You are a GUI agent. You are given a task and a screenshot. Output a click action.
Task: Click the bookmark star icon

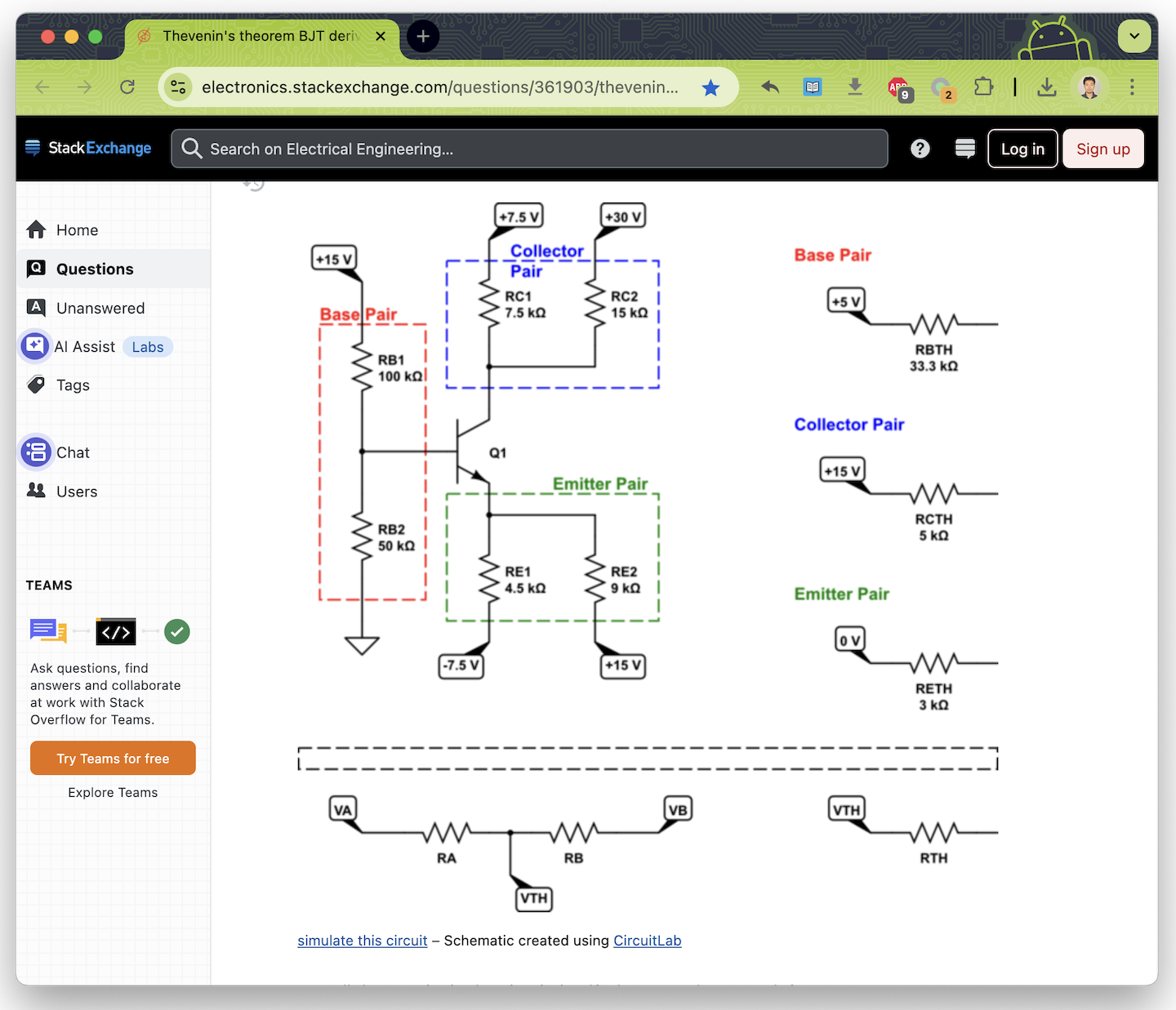(x=710, y=87)
